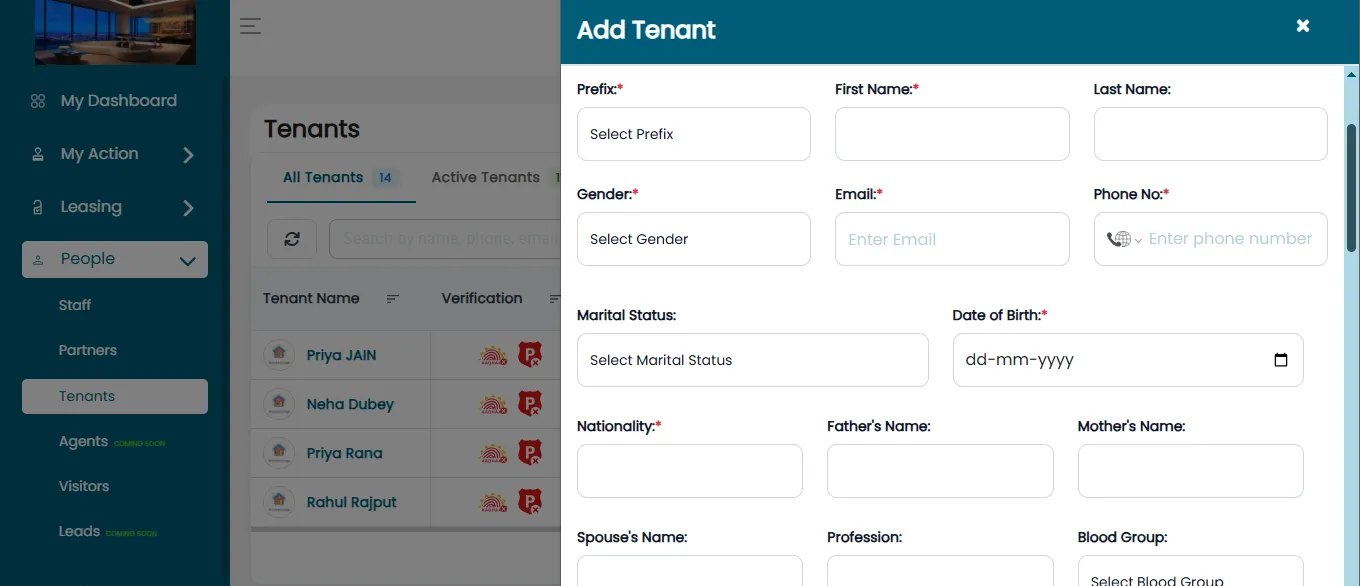Click the Aadhaar verification icon for Rahul Rajput

click(x=494, y=502)
